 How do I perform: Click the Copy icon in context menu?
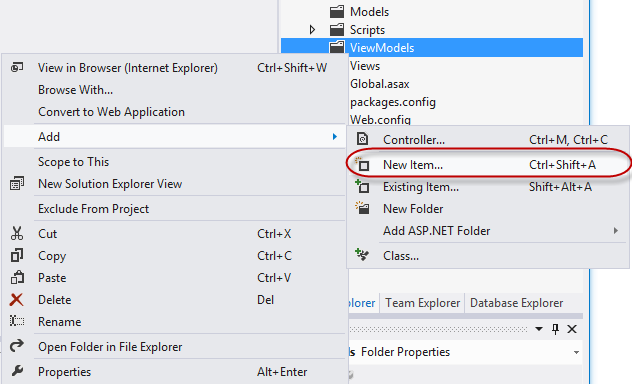17,255
